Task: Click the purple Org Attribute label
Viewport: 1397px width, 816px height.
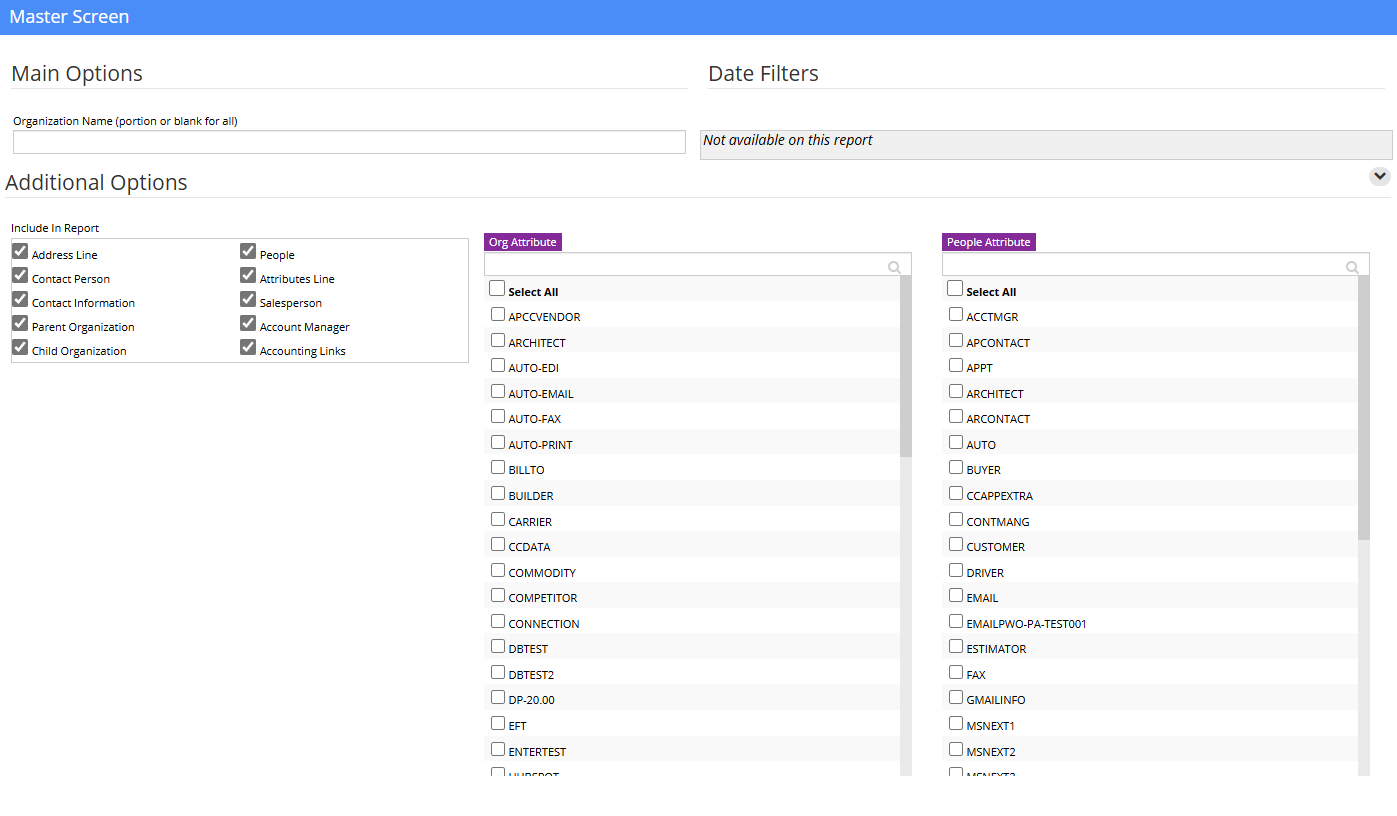Action: tap(522, 242)
